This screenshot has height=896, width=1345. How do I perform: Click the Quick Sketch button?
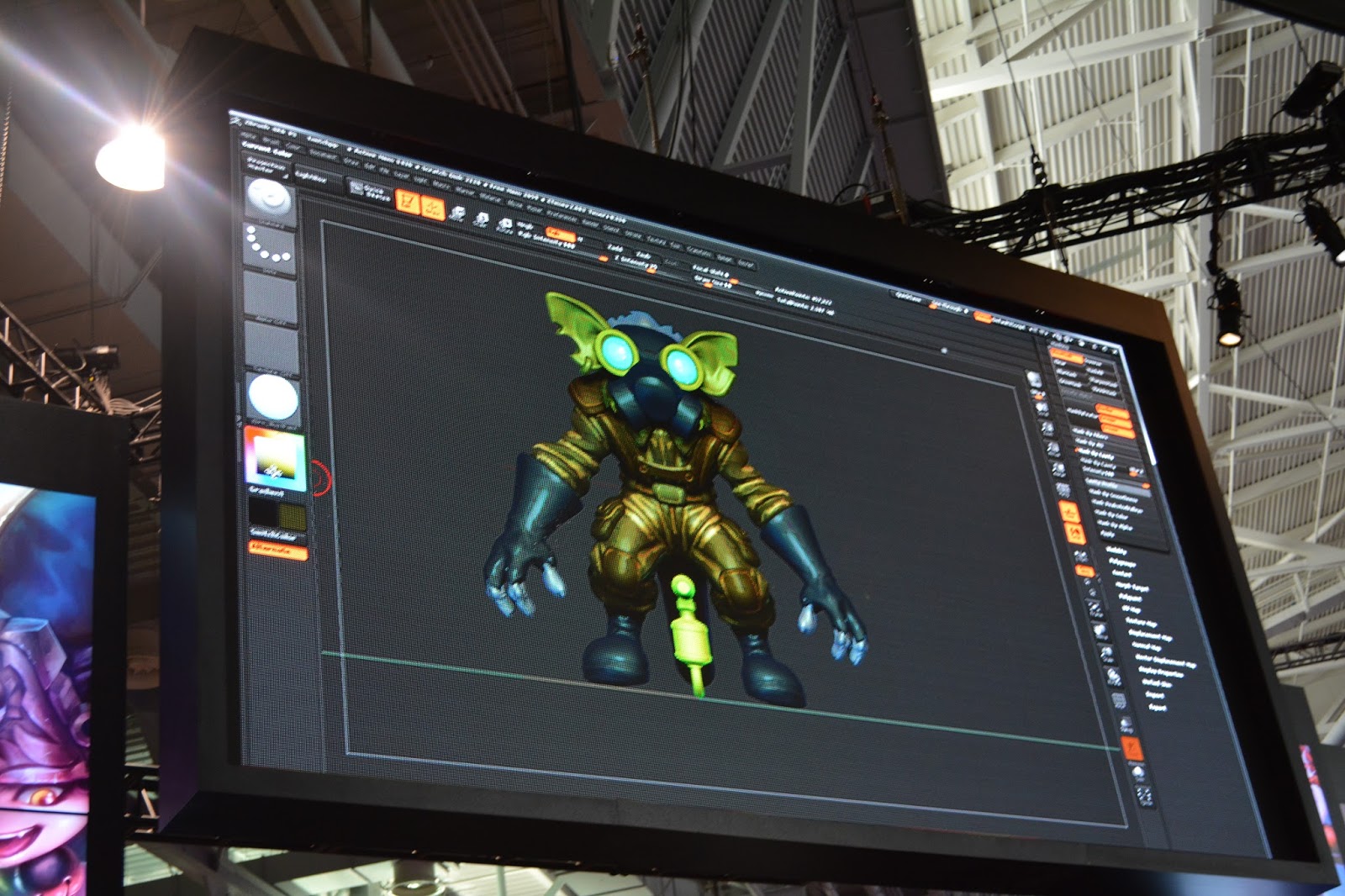(x=371, y=192)
